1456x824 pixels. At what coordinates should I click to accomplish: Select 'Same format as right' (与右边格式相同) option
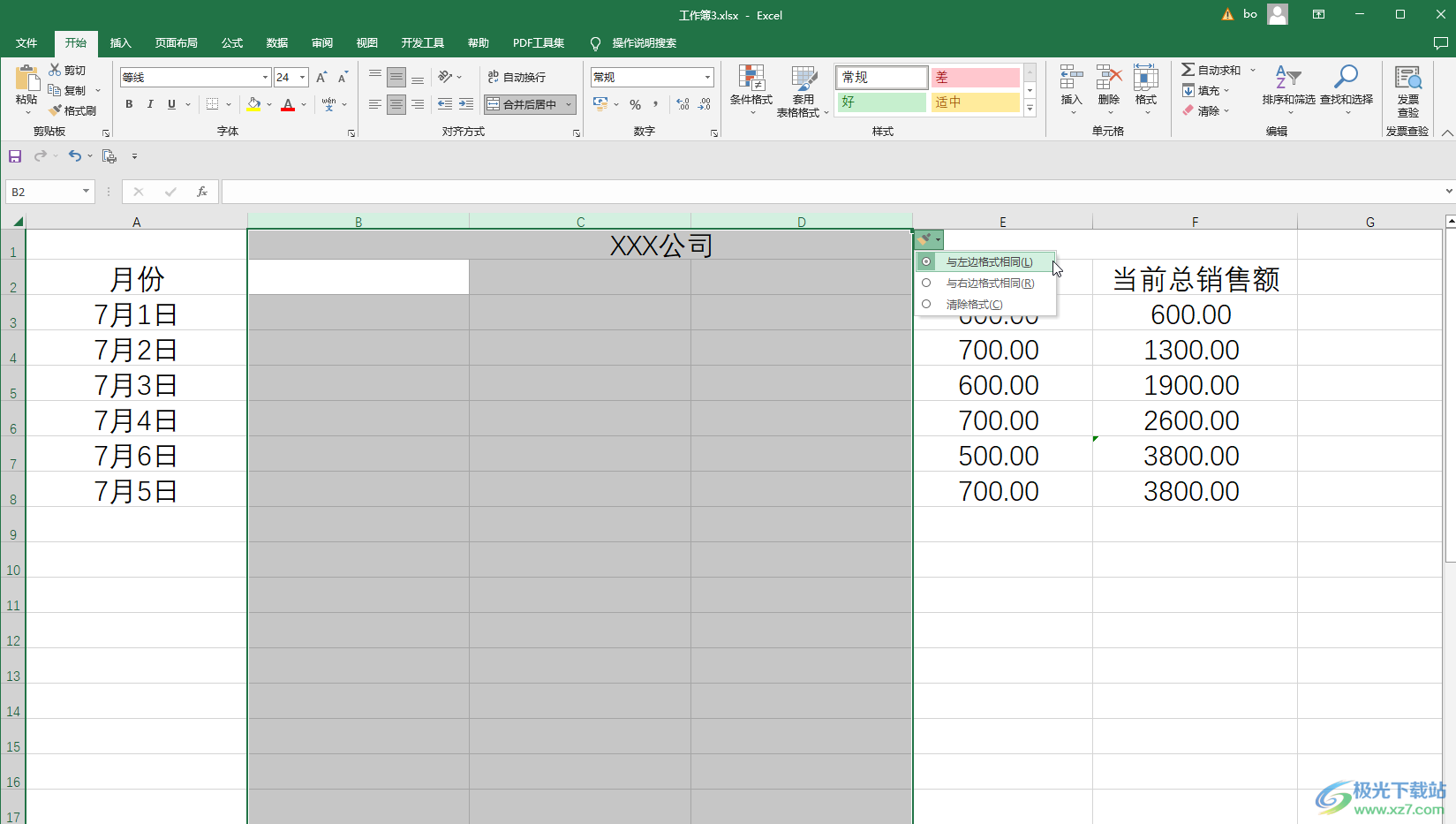coord(985,283)
